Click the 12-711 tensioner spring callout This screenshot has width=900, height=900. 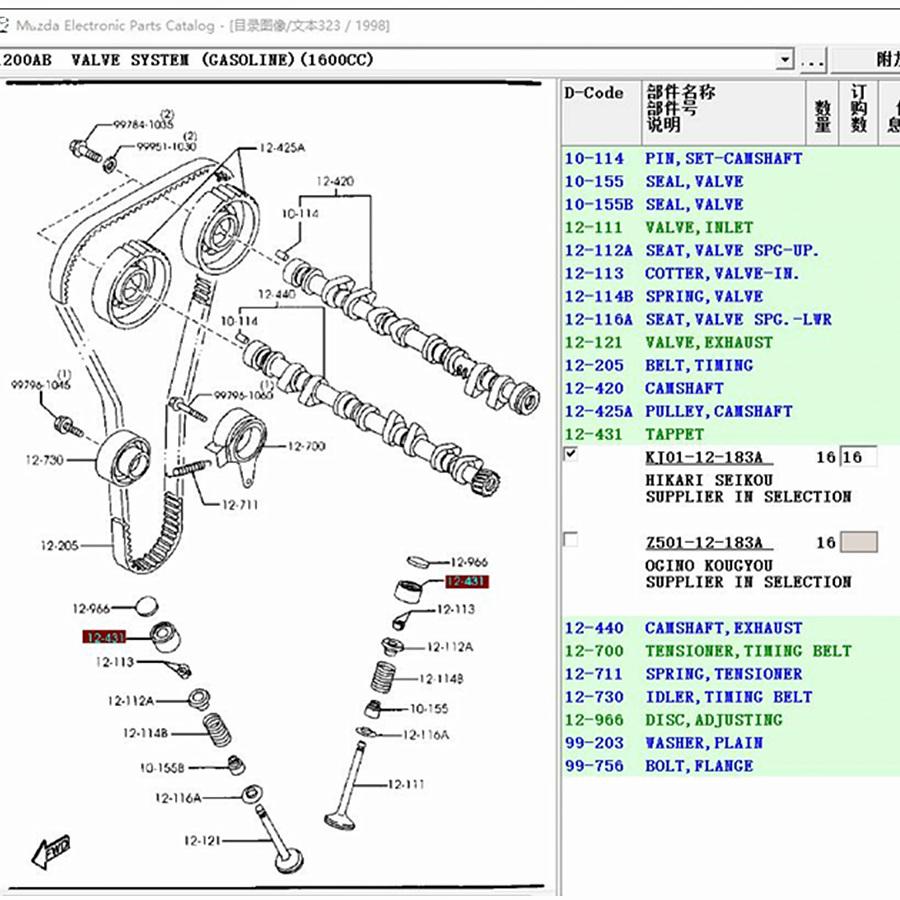tap(239, 505)
